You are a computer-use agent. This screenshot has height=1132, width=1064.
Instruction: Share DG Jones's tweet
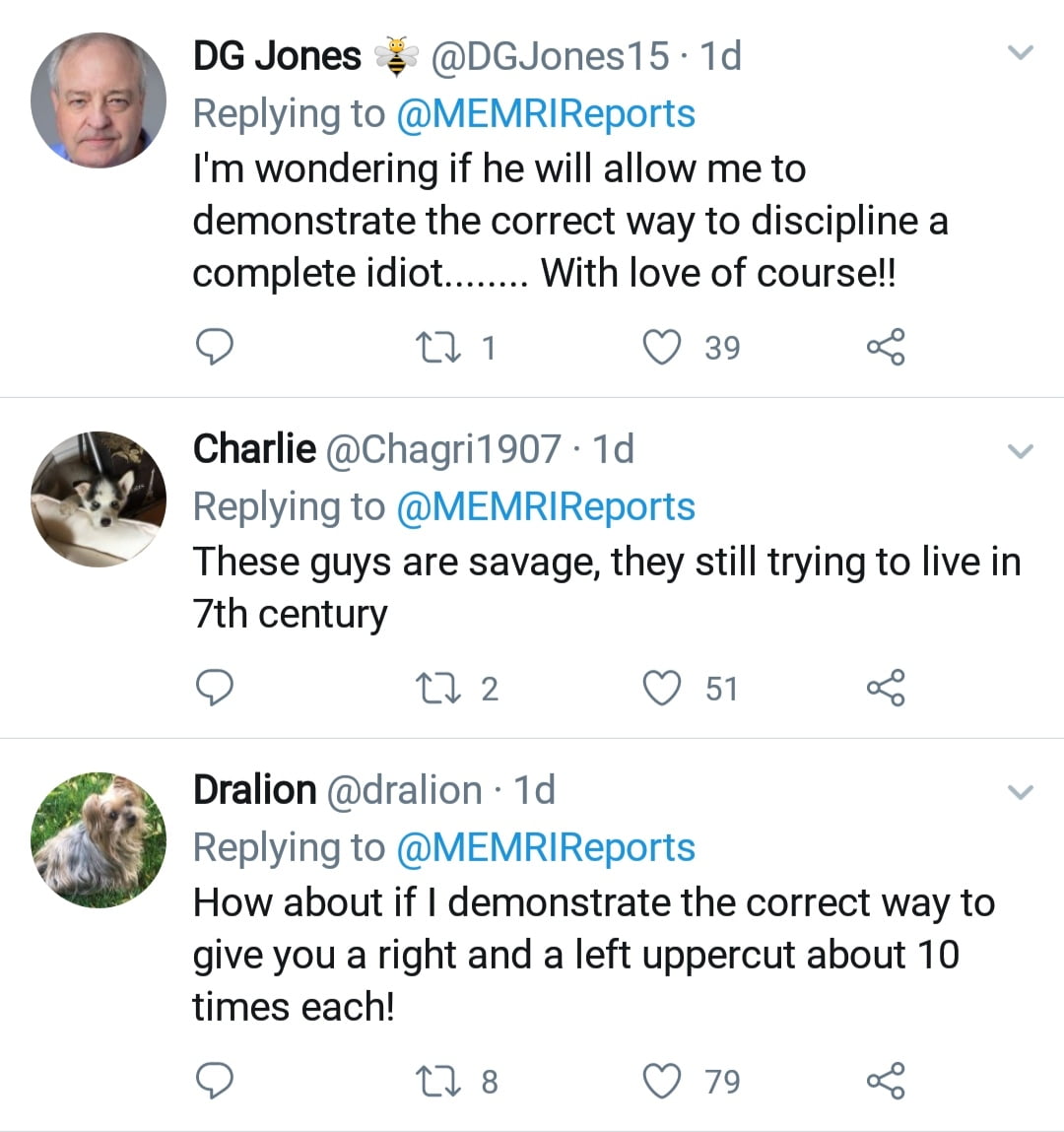point(885,347)
